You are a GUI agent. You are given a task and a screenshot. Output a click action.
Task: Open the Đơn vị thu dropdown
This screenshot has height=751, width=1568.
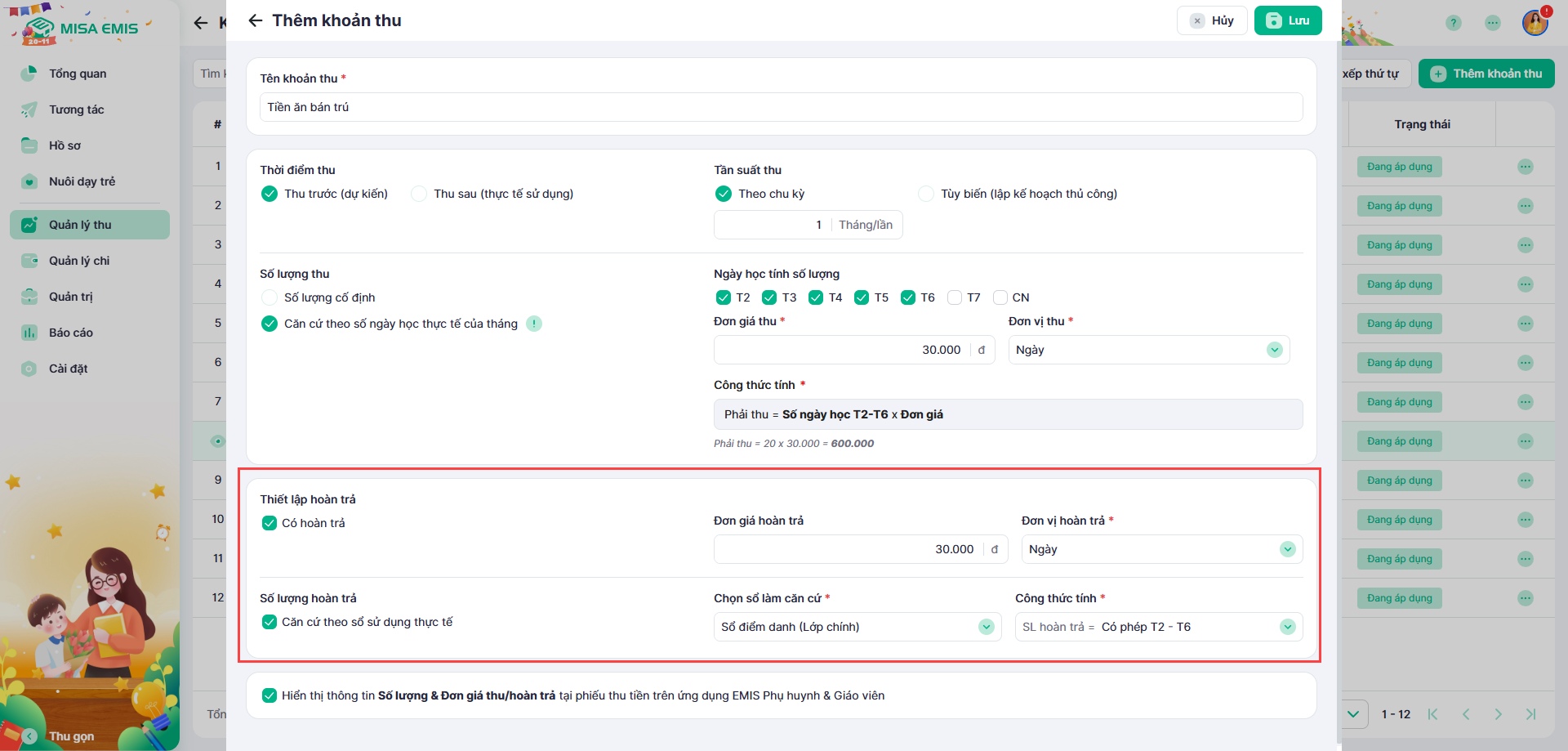pyautogui.click(x=1148, y=350)
